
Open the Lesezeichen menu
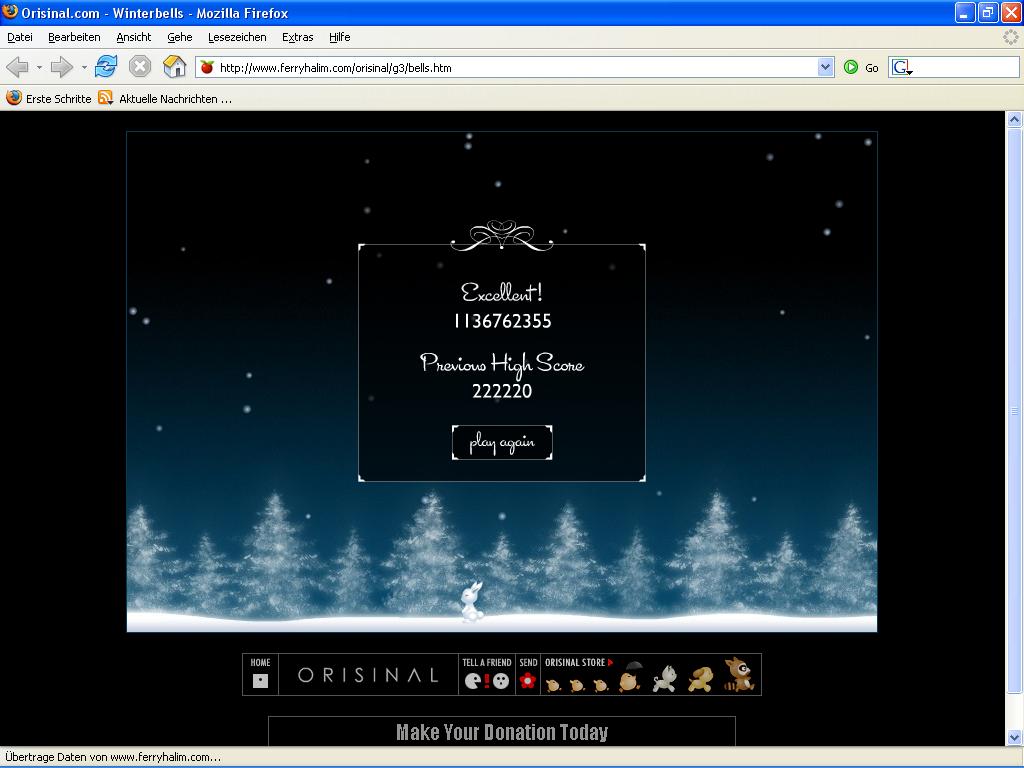(x=237, y=37)
